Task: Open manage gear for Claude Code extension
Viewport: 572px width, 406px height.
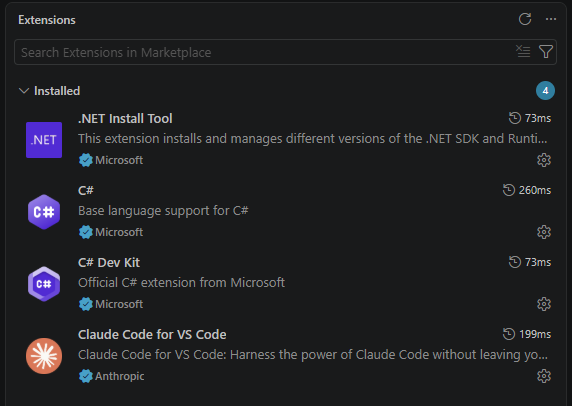Action: pyautogui.click(x=544, y=376)
